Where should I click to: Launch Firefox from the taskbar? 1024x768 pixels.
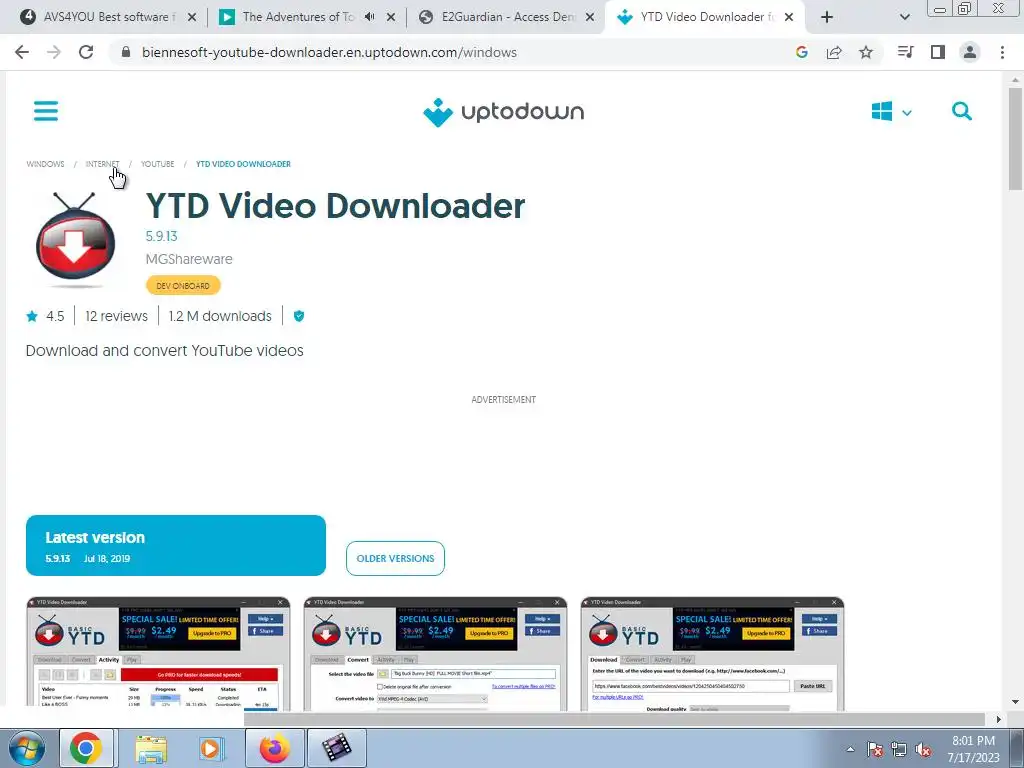274,748
